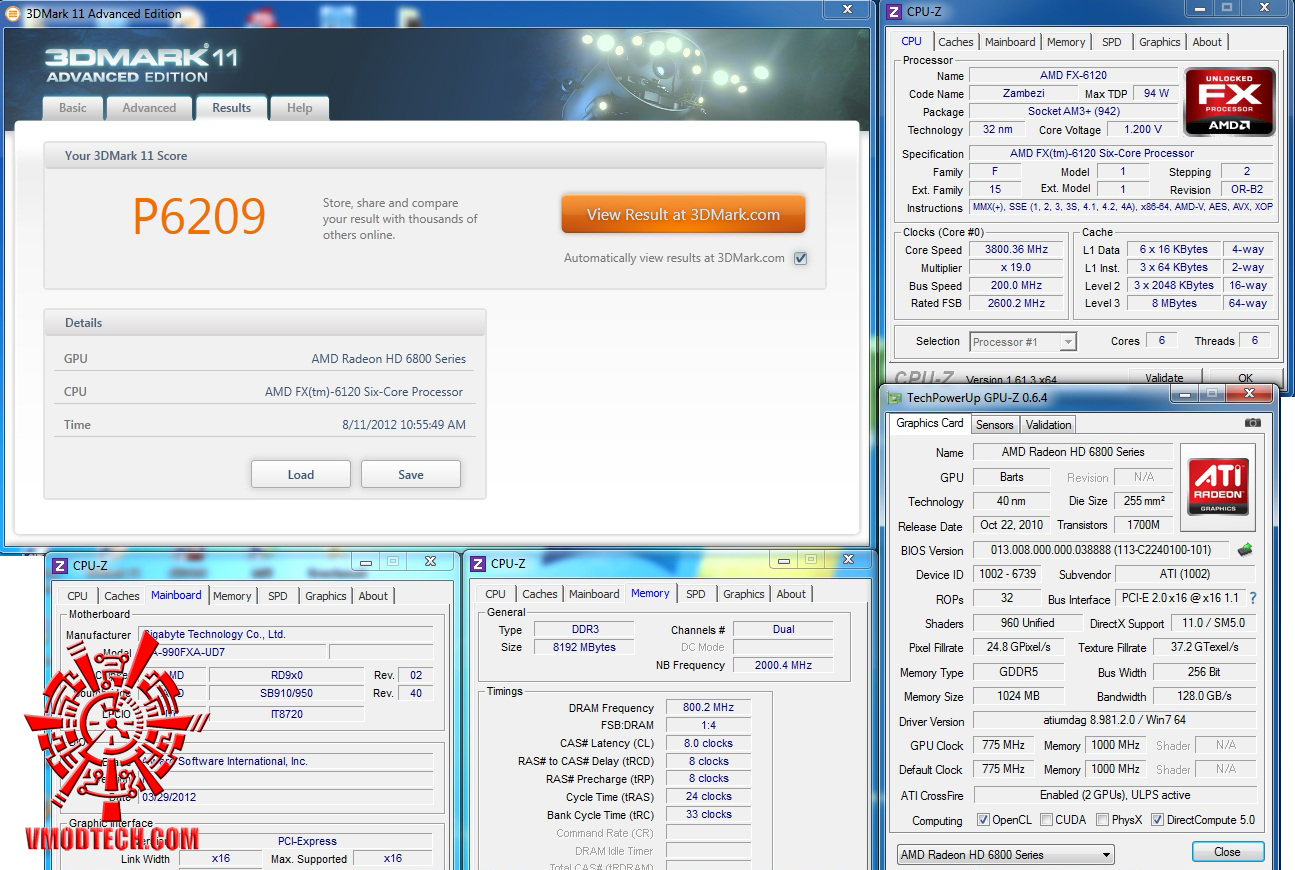Click the Load button in 3DMark Details
This screenshot has width=1295, height=870.
(300, 475)
